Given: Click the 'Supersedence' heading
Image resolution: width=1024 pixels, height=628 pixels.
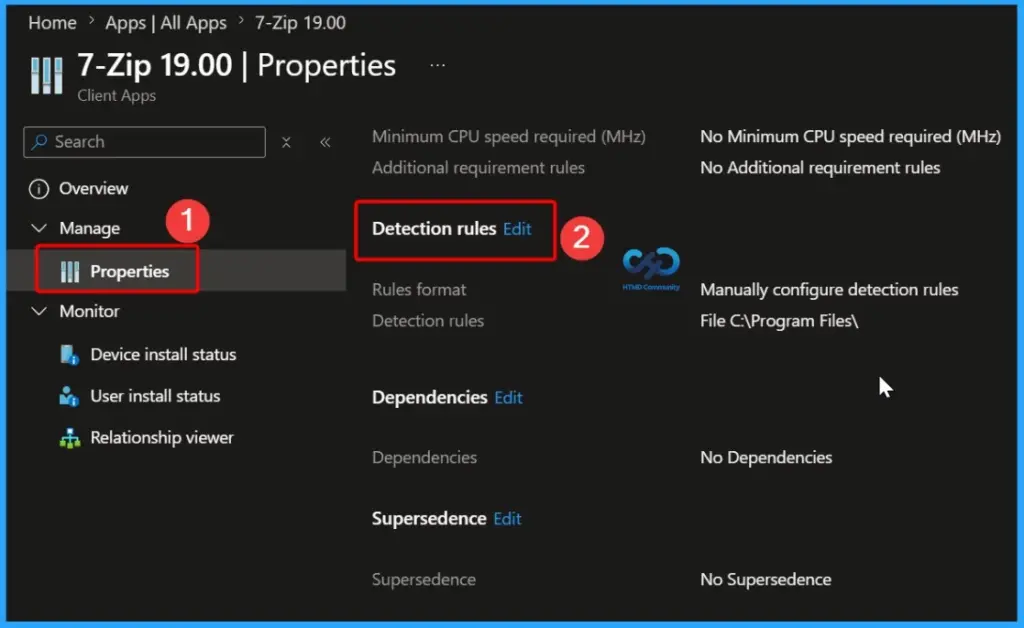Looking at the screenshot, I should click(x=429, y=518).
